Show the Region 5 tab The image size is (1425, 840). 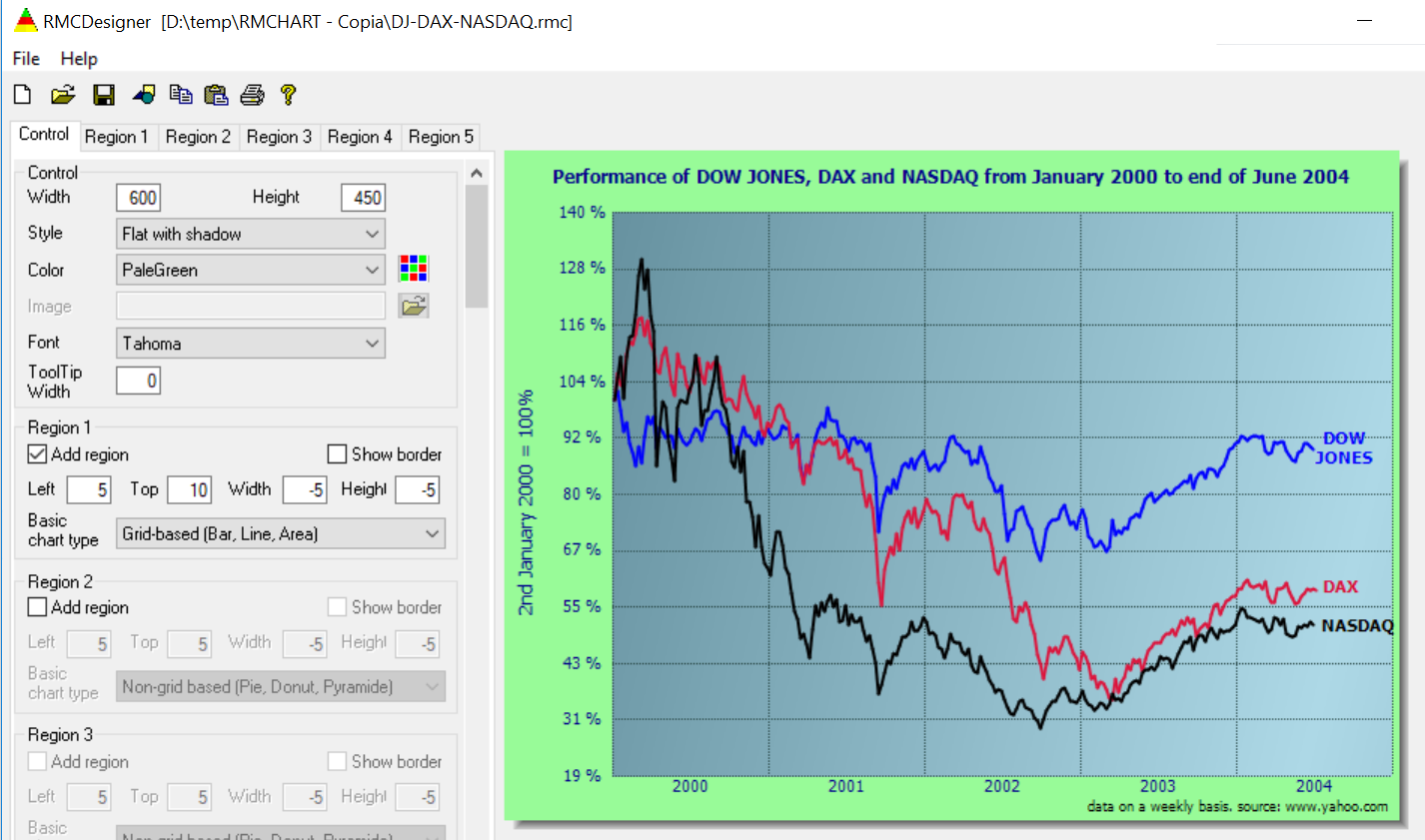(441, 137)
